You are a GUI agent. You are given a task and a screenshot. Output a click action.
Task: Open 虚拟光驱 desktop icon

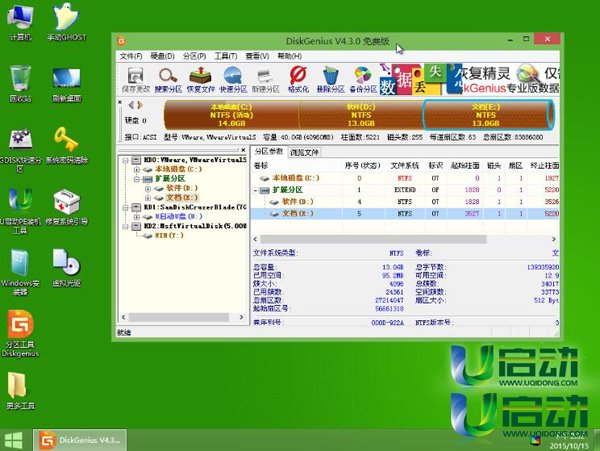point(67,268)
